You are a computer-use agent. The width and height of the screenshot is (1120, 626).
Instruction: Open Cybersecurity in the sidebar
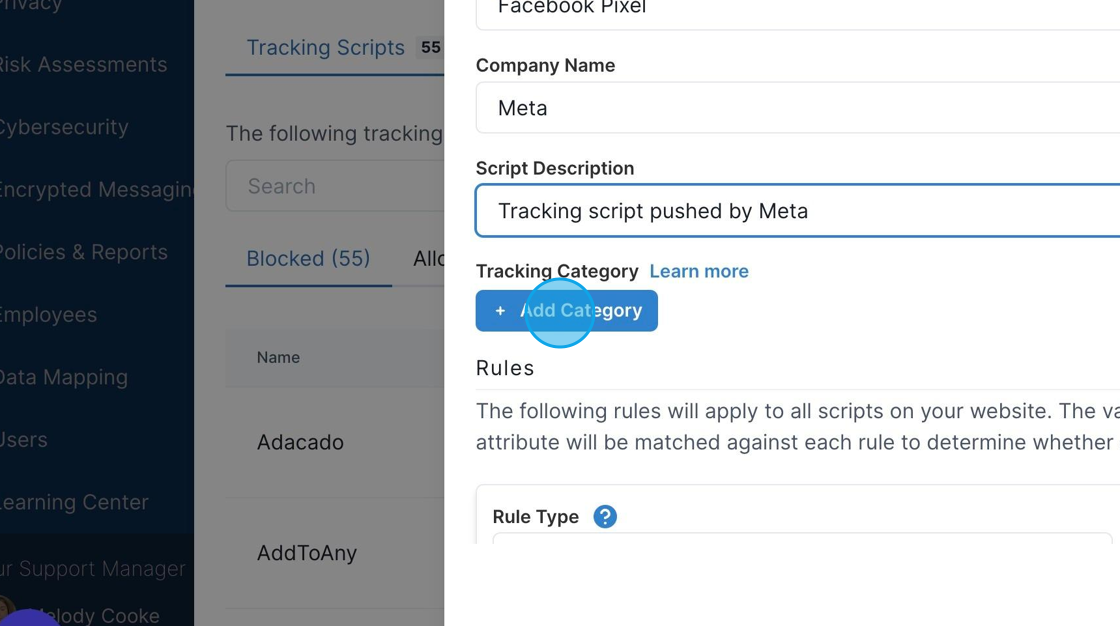64,127
